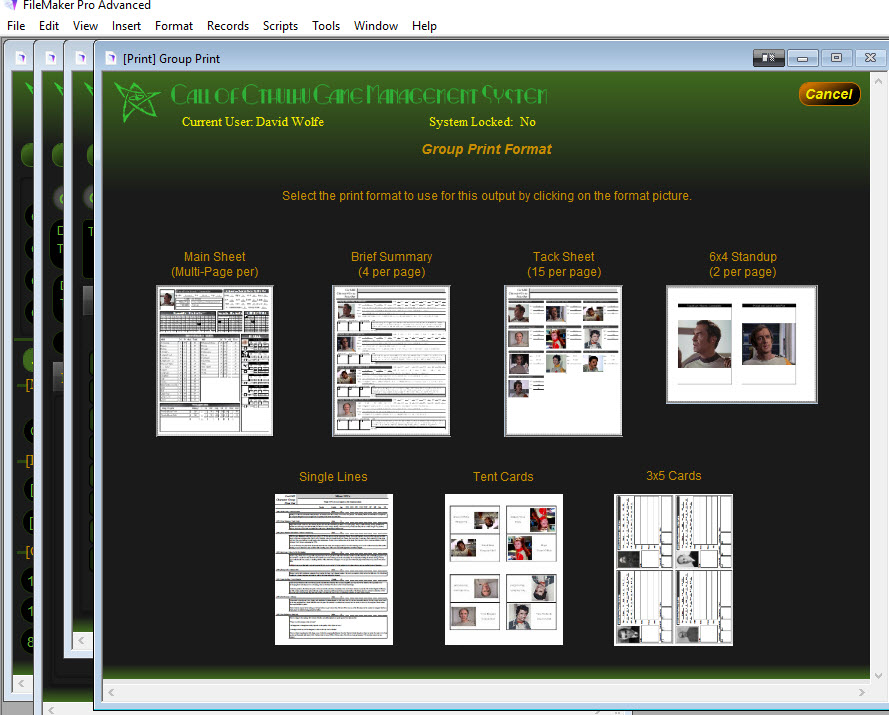Viewport: 889px width, 715px height.
Task: Select the Tack Sheet print format thumbnail
Action: click(x=563, y=361)
